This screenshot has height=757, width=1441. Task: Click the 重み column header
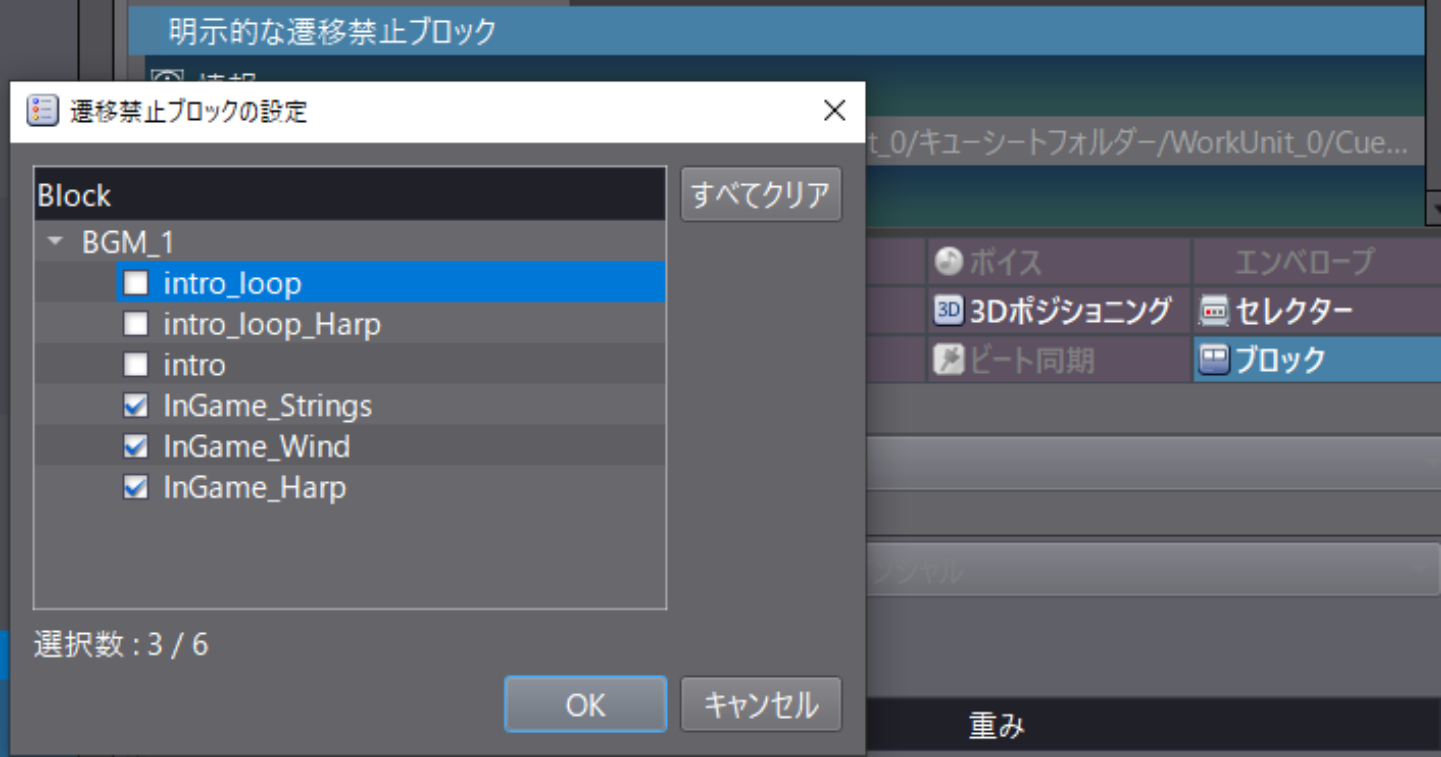click(996, 726)
